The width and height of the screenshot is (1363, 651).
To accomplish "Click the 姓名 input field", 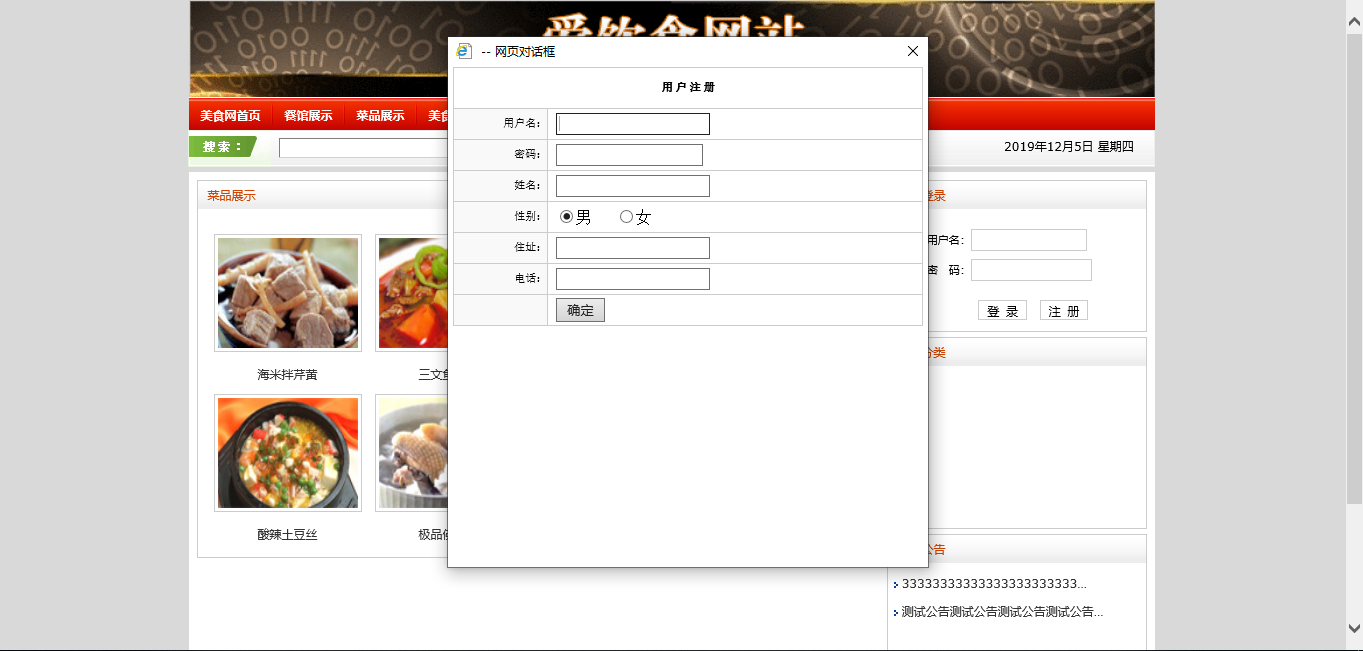I will pos(632,186).
